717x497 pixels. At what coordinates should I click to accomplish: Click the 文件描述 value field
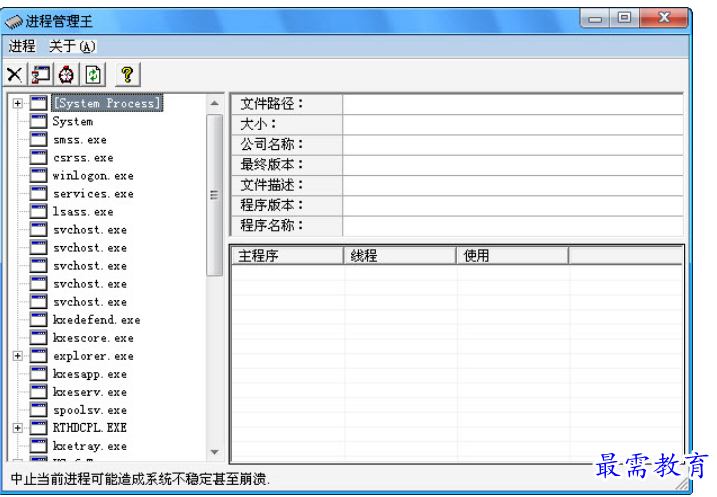(x=513, y=185)
